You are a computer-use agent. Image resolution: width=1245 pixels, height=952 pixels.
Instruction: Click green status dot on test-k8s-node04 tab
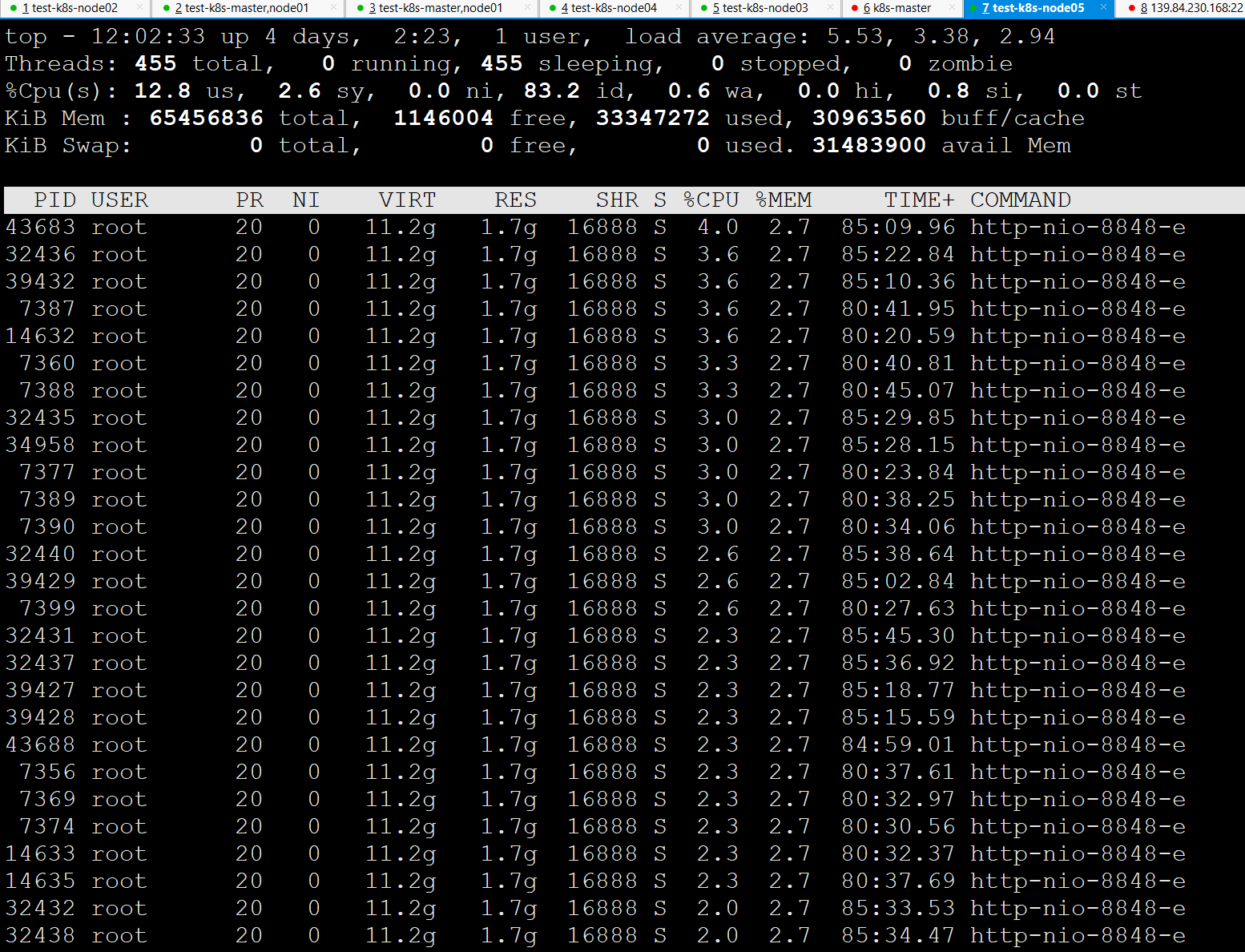coord(553,8)
